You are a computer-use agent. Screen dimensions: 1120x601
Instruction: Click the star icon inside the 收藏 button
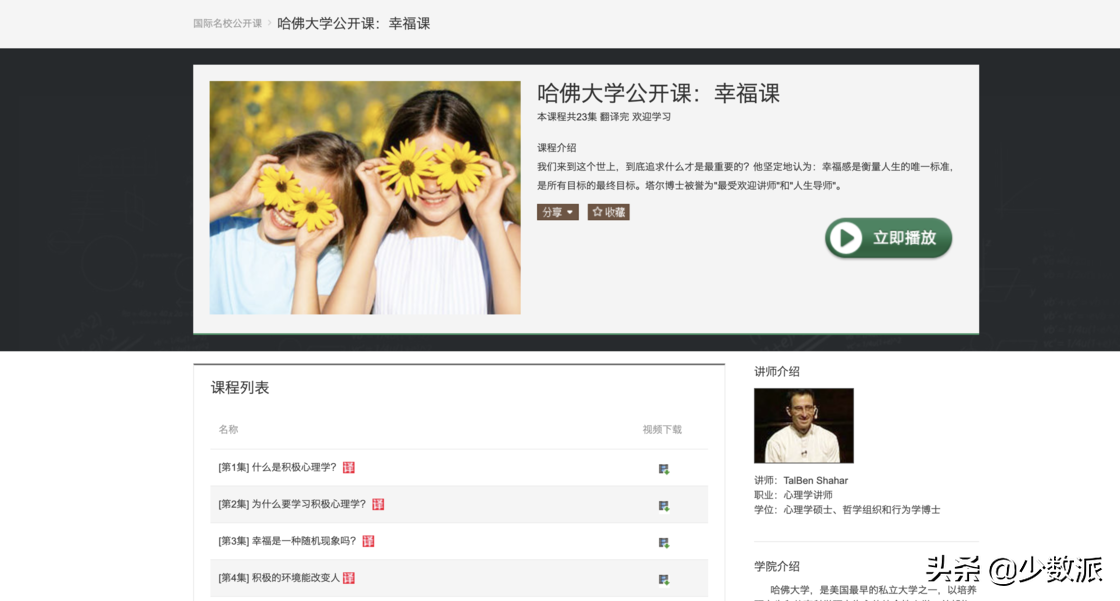click(597, 211)
